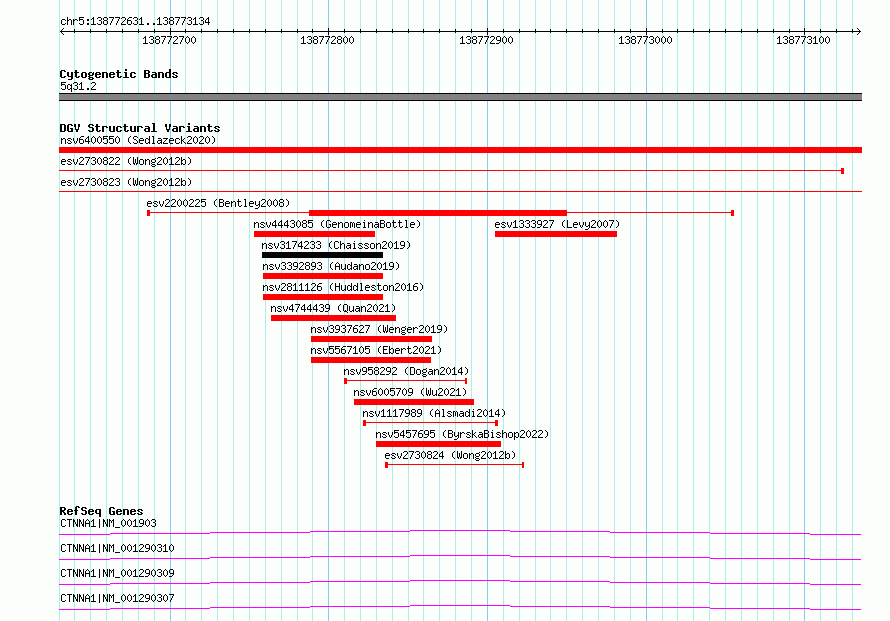
Task: Click the red nsv5457695 variant bar
Action: click(x=438, y=444)
